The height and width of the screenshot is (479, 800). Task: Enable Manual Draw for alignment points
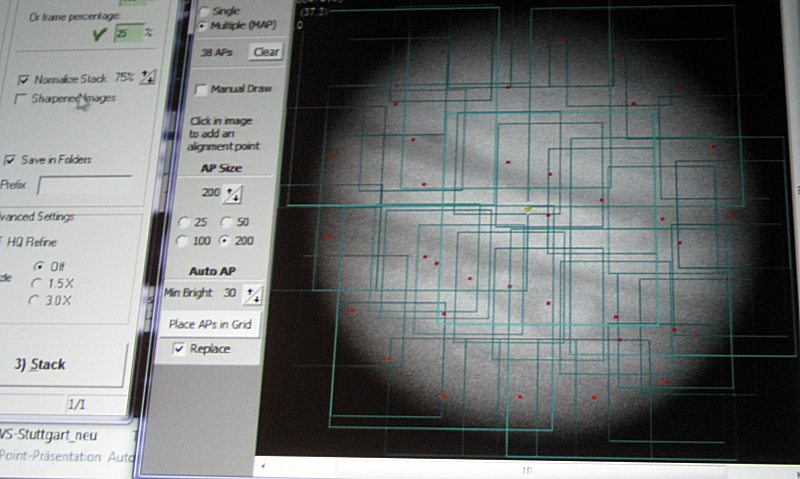(201, 89)
